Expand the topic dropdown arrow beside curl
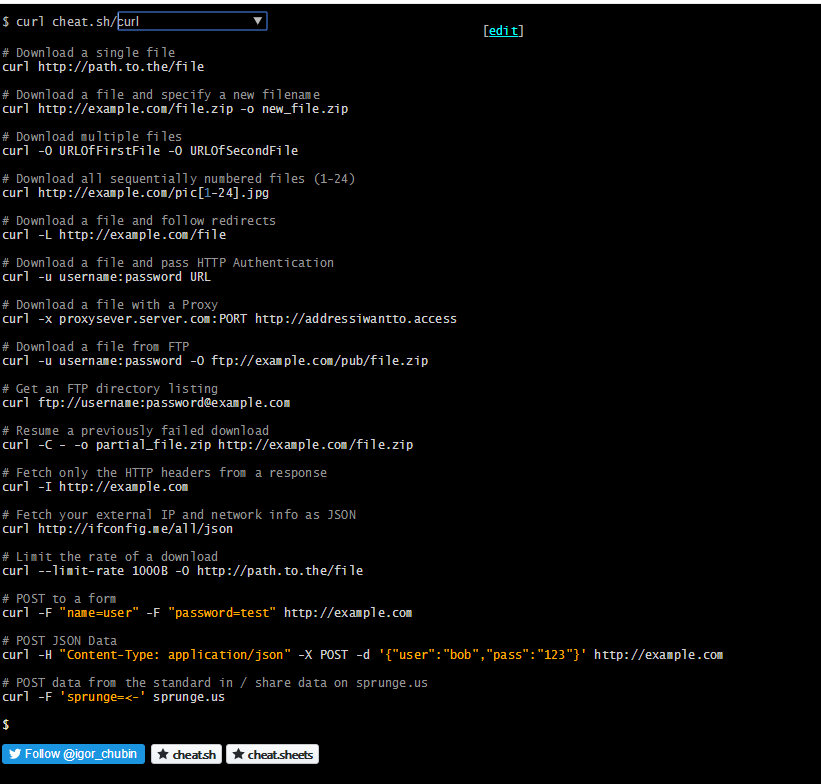The height and width of the screenshot is (784, 821). coord(258,21)
